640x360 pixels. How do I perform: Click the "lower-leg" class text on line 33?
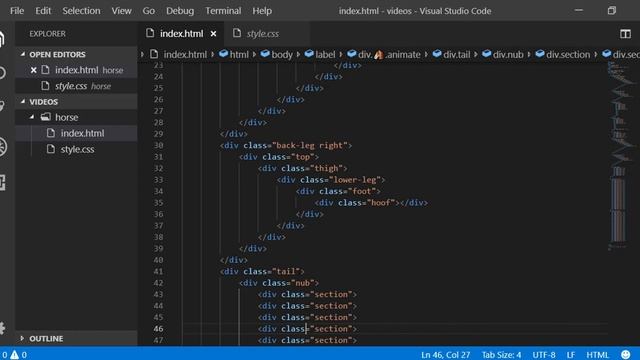(355, 180)
